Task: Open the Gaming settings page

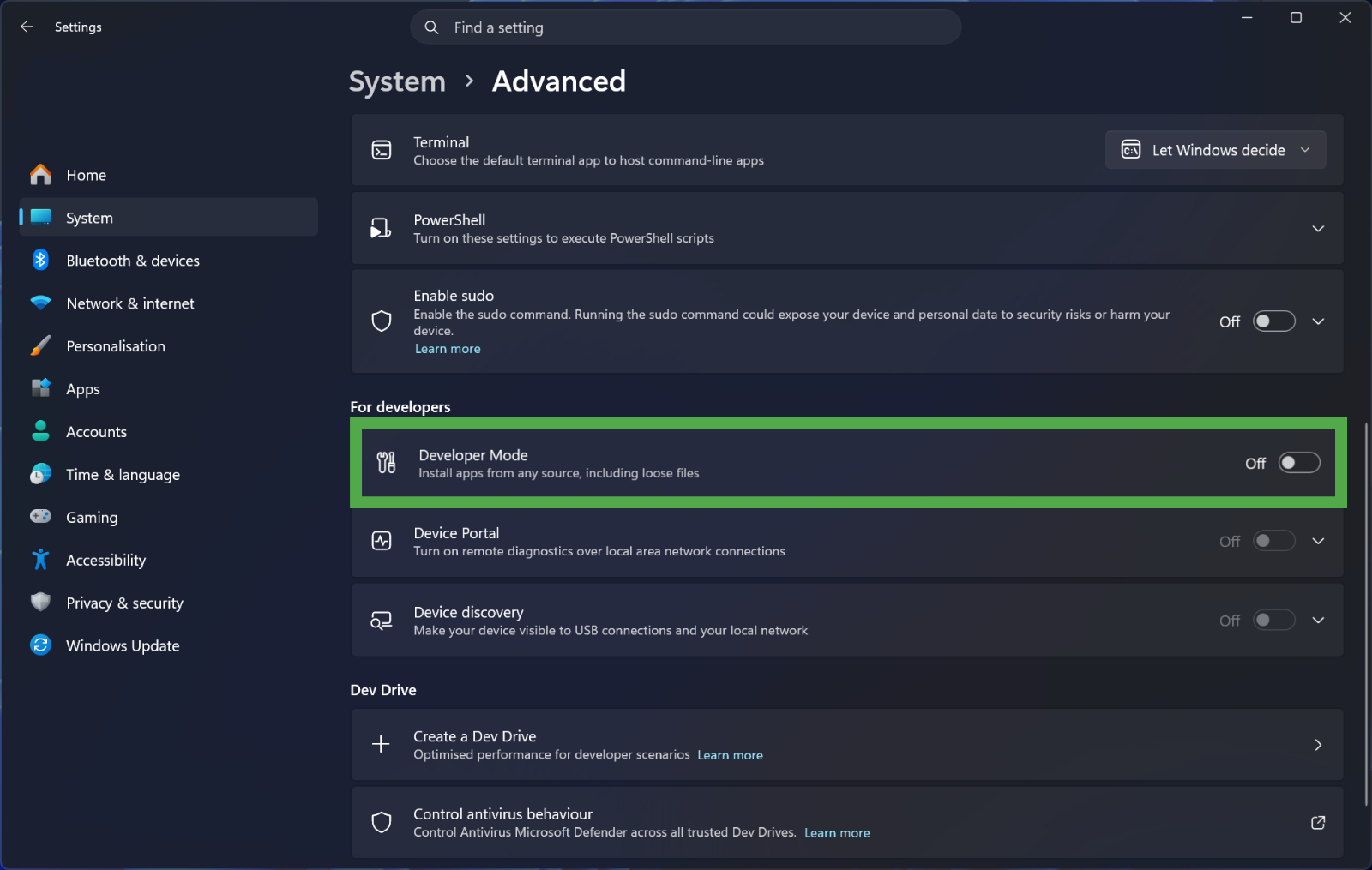Action: 168,517
